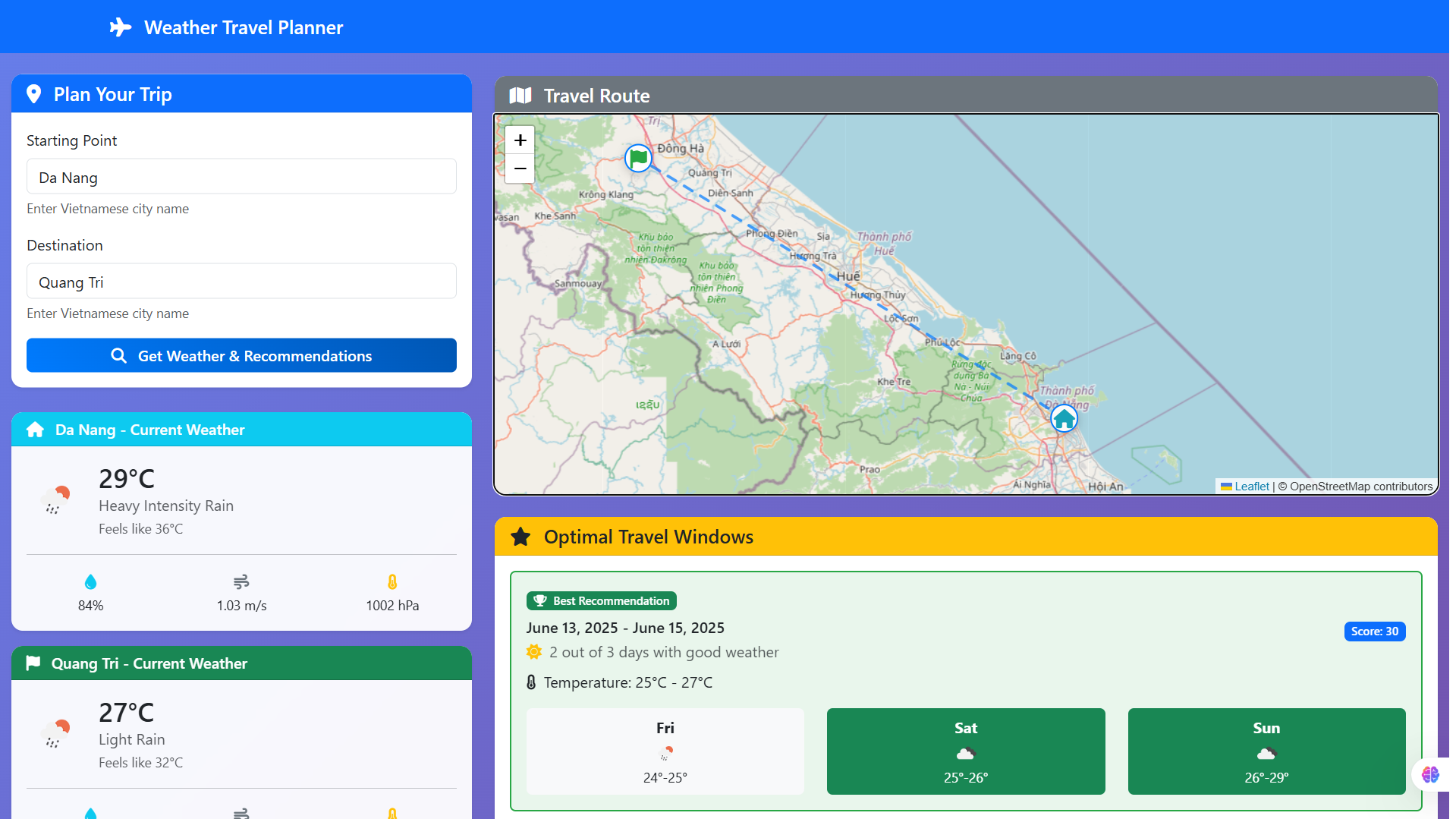Click Get Weather & Recommendations button
1456x819 pixels.
pos(241,355)
